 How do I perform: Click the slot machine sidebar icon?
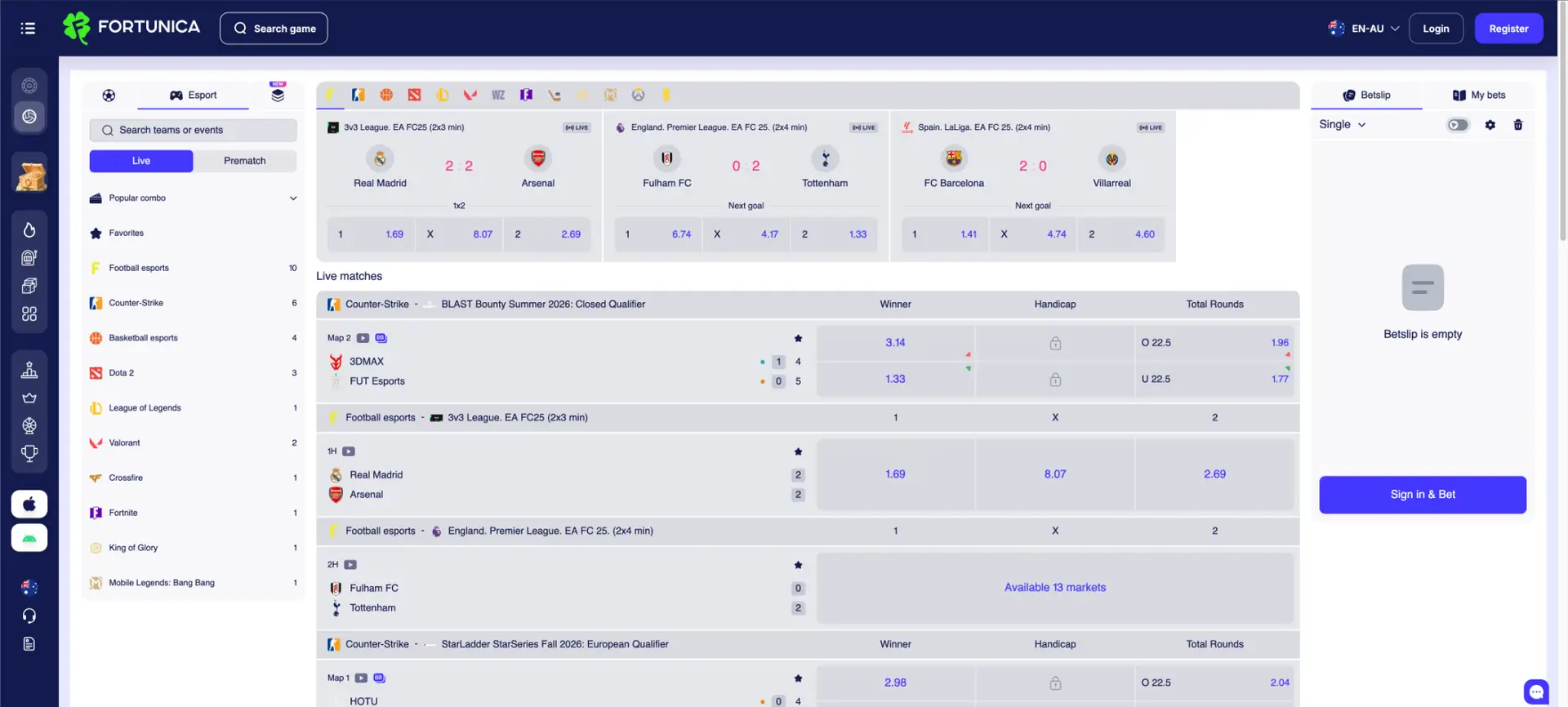click(x=29, y=258)
